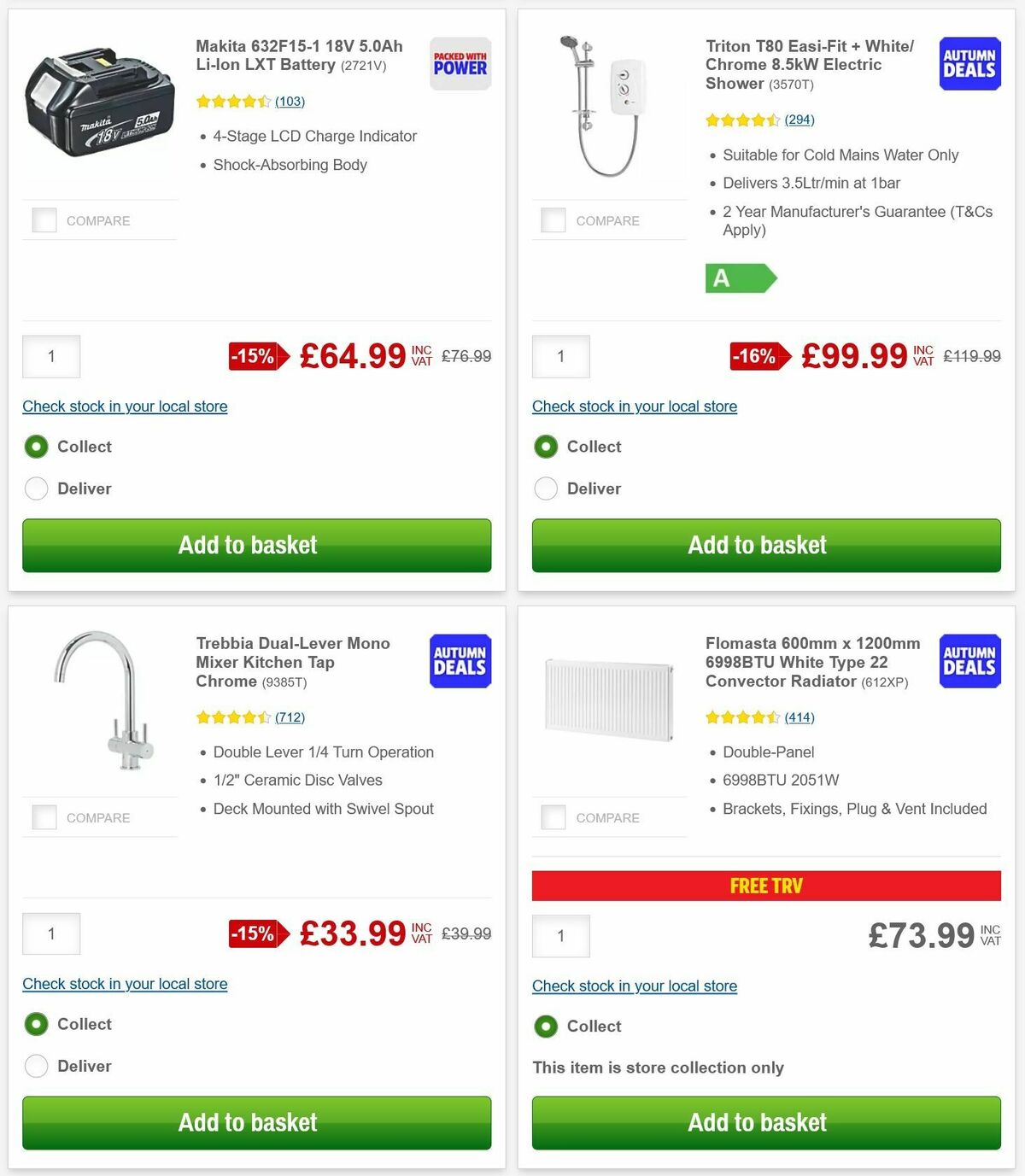Check Compare for the Flomasta radiator
This screenshot has width=1025, height=1176.
click(553, 817)
